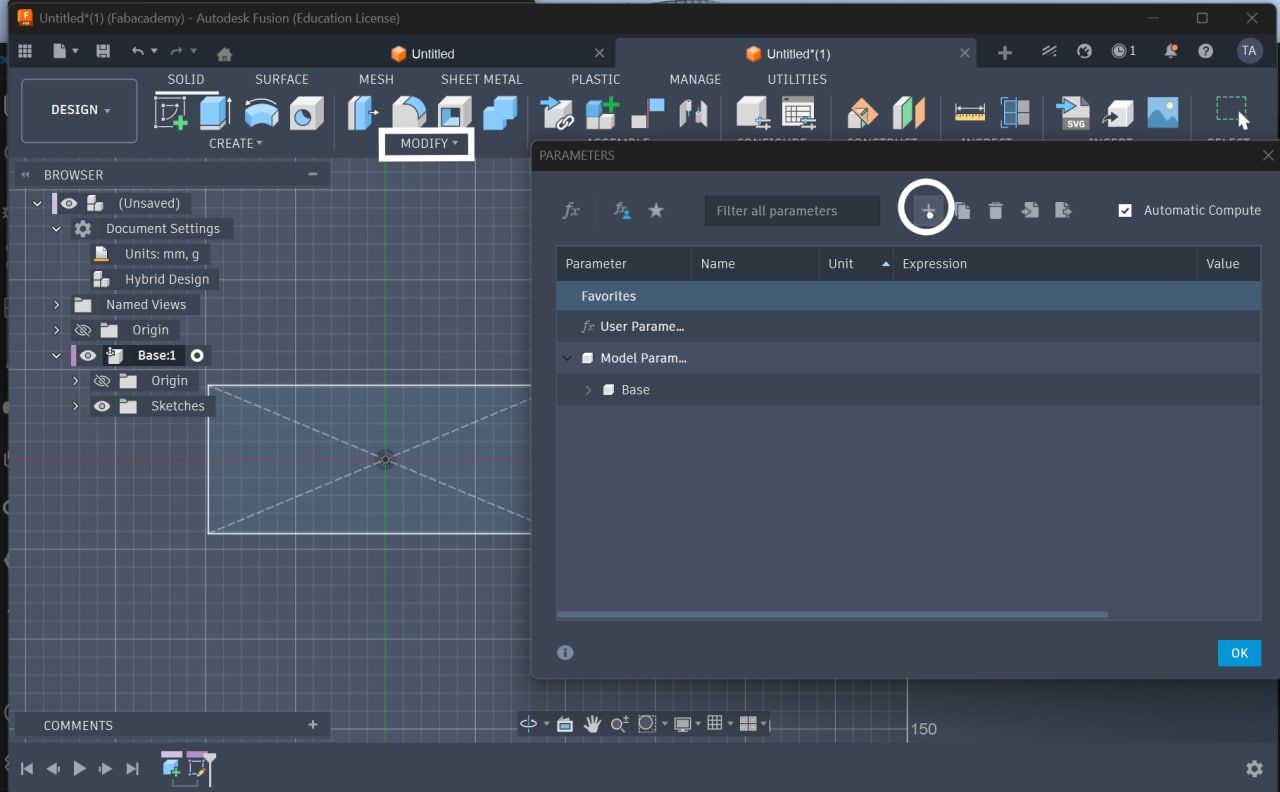Click the delete parameter trash icon
Screen dimensions: 1280x792
[x=995, y=210]
